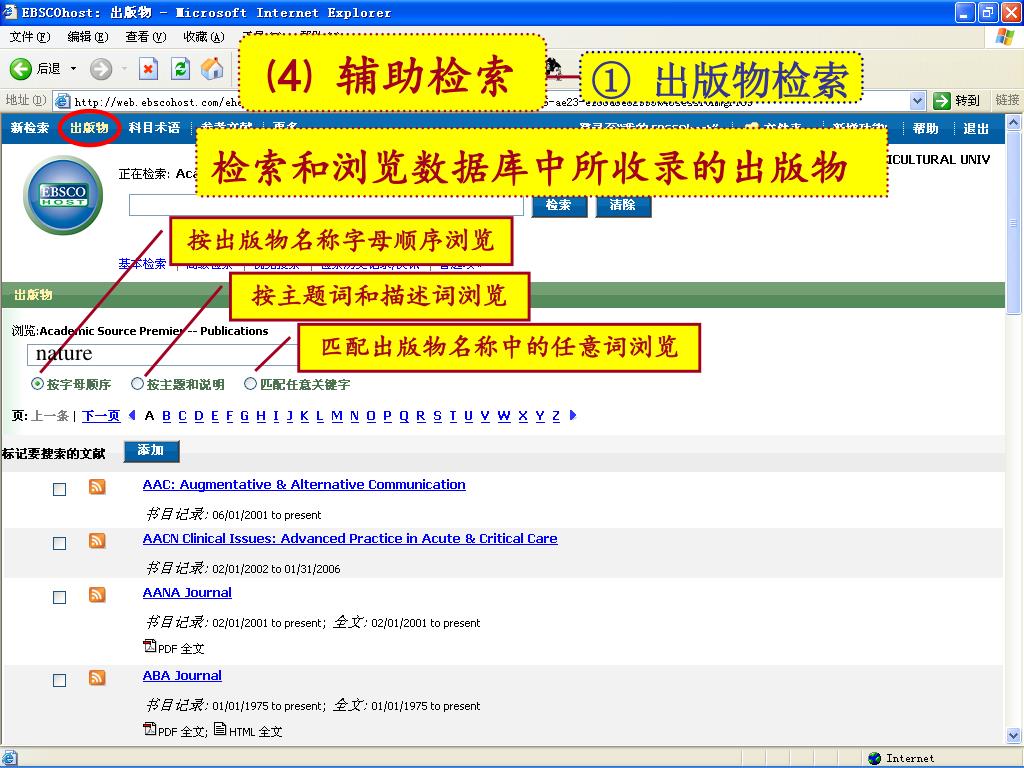Select 匹配任意关键字 radio button
This screenshot has width=1024, height=768.
pyautogui.click(x=250, y=384)
